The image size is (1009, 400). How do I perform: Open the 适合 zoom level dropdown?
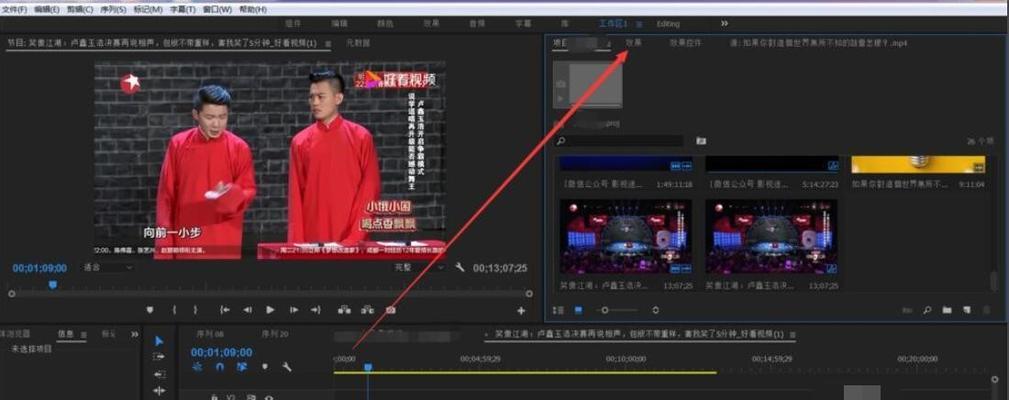pos(108,268)
